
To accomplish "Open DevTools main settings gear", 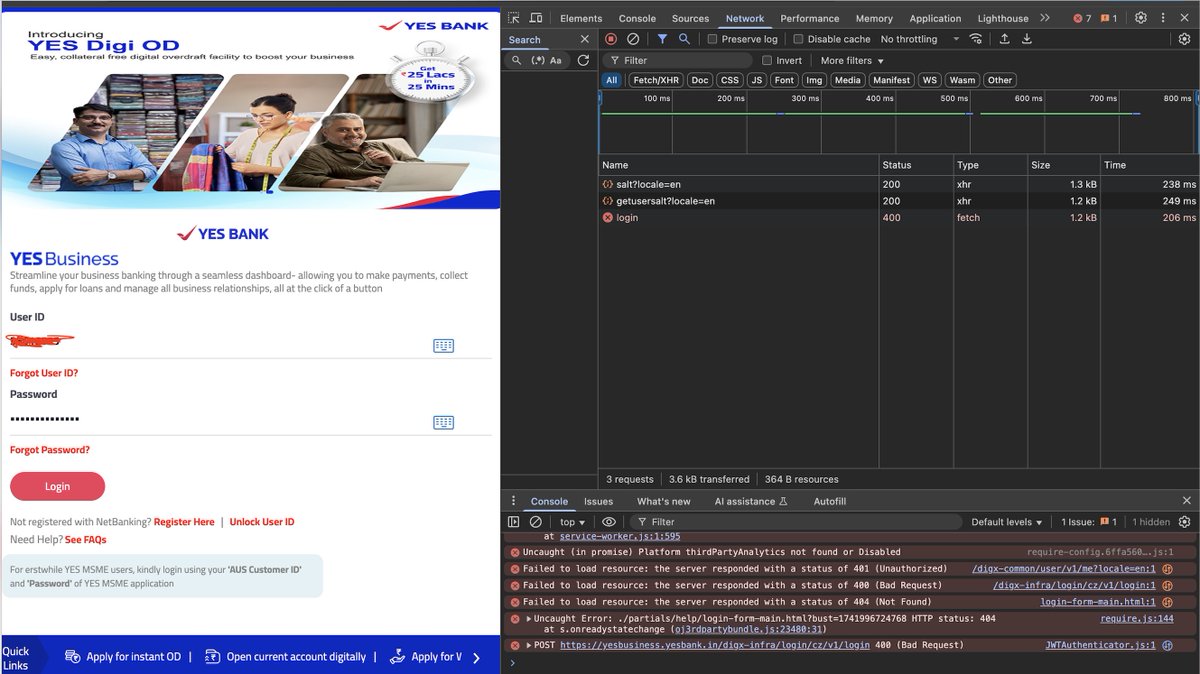I will [1140, 18].
